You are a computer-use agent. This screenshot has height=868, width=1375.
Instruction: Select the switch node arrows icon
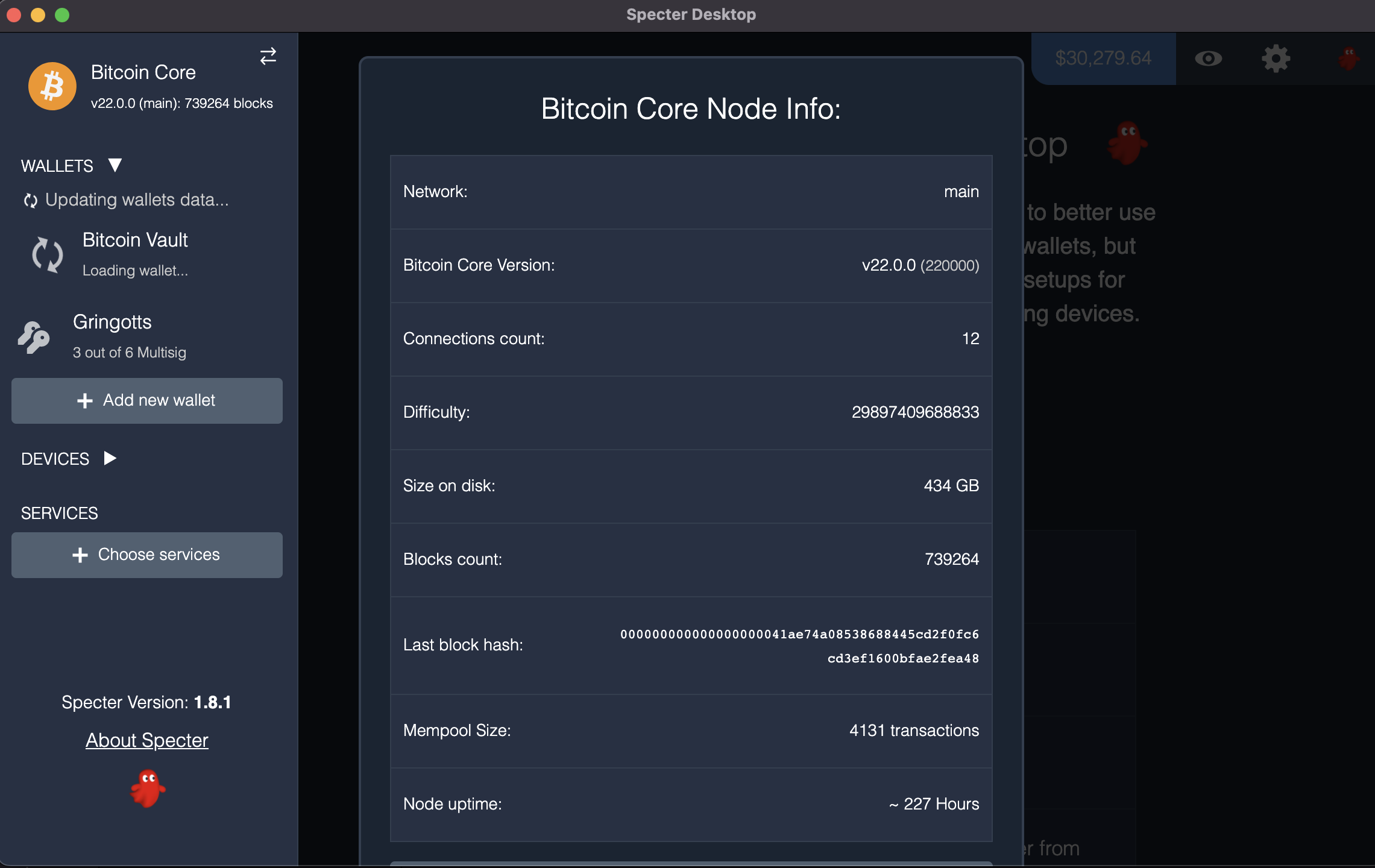[268, 56]
